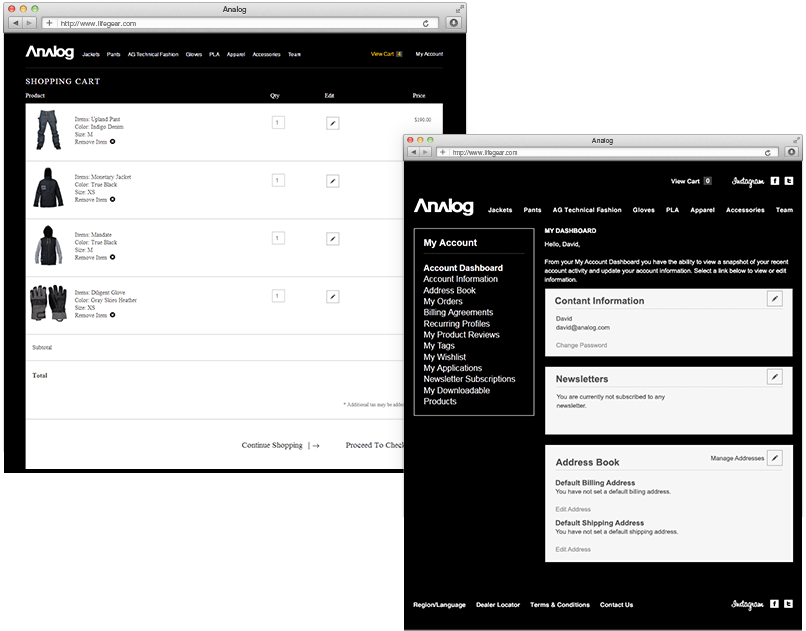This screenshot has width=806, height=631.
Task: Edit the Monetary Jacket cart item
Action: [333, 181]
